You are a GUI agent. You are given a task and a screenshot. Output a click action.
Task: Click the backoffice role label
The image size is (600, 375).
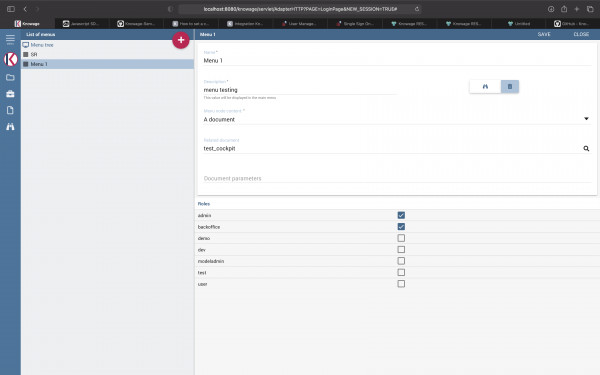(209, 227)
